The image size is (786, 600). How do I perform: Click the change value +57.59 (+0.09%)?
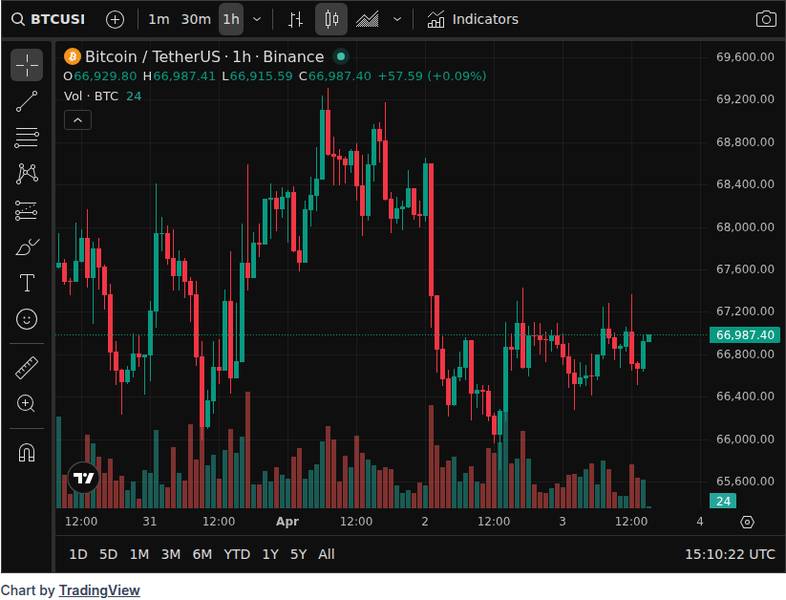point(432,76)
